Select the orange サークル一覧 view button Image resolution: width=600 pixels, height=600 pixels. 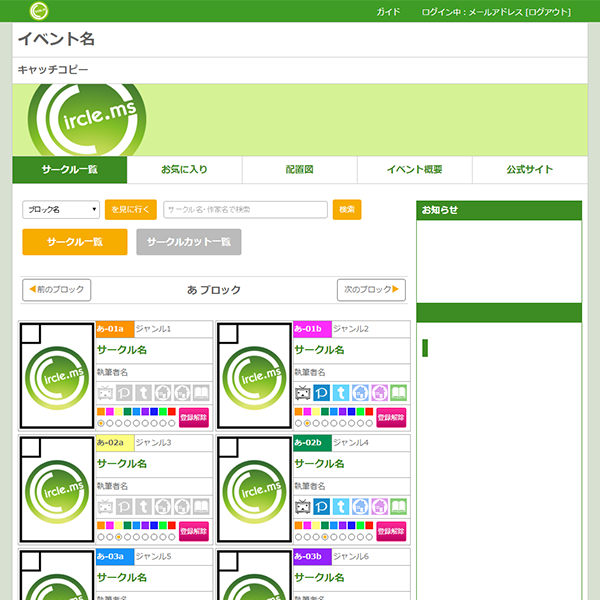(75, 242)
